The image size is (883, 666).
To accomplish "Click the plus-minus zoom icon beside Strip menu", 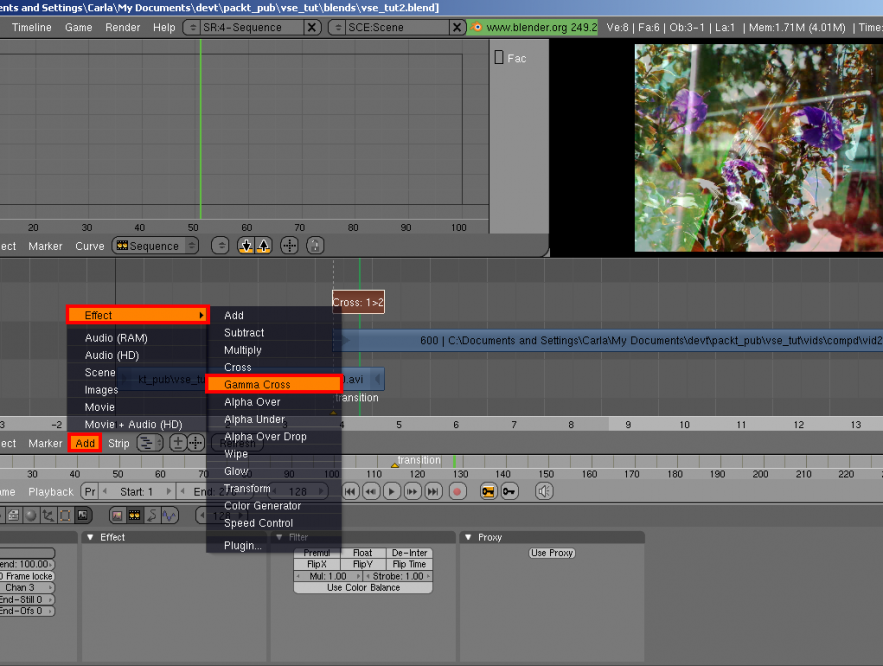I will click(x=178, y=443).
